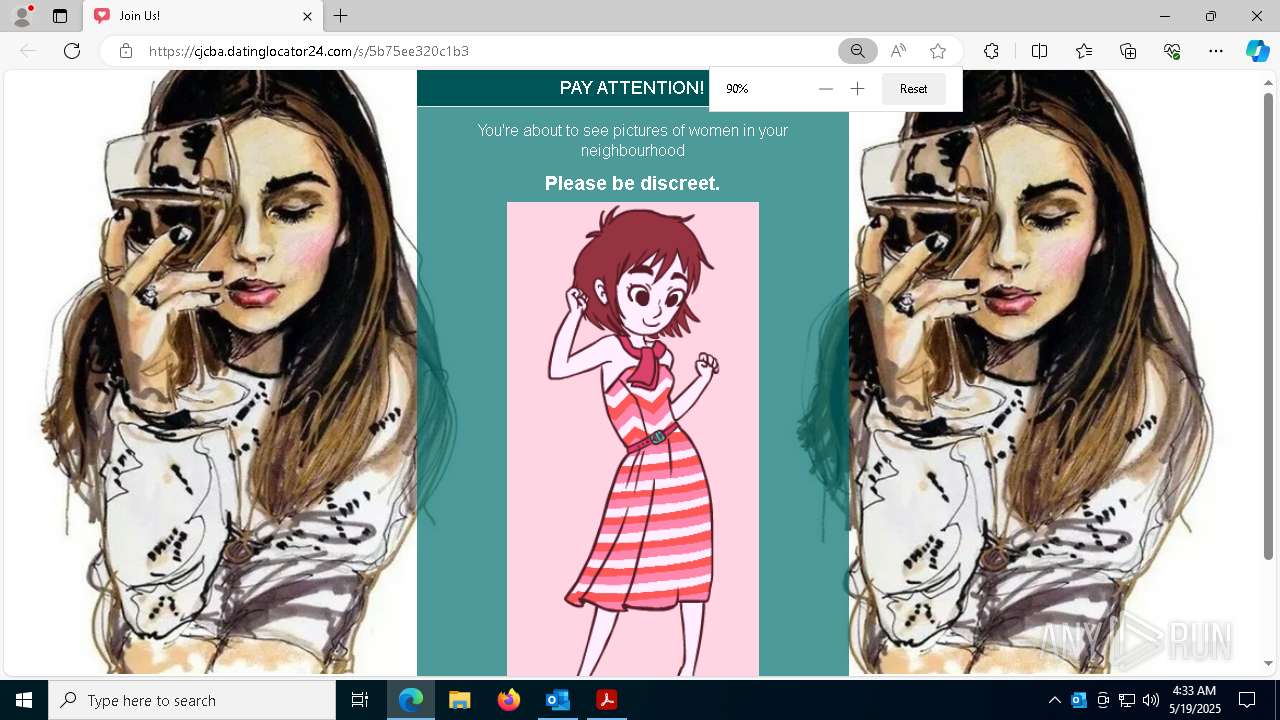Click the cartoon girl image
Viewport: 1280px width, 720px height.
click(633, 439)
